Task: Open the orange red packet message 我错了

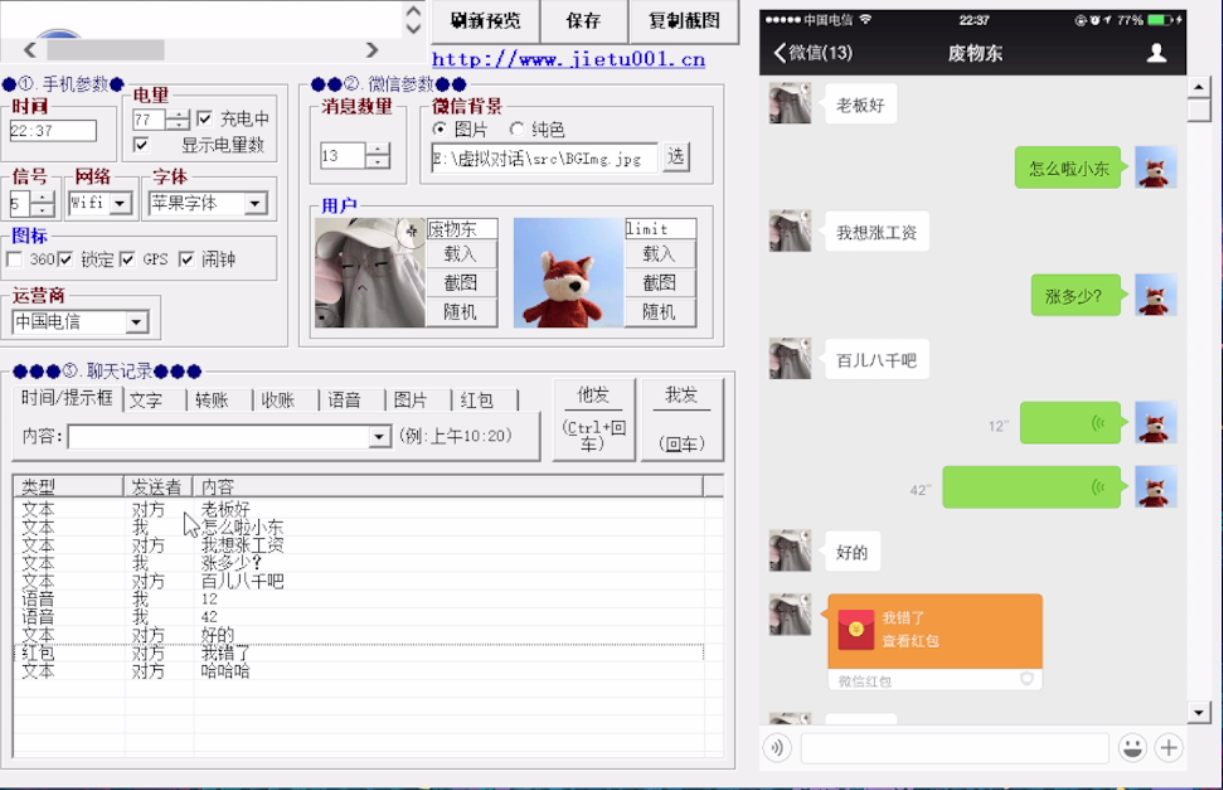Action: (934, 631)
